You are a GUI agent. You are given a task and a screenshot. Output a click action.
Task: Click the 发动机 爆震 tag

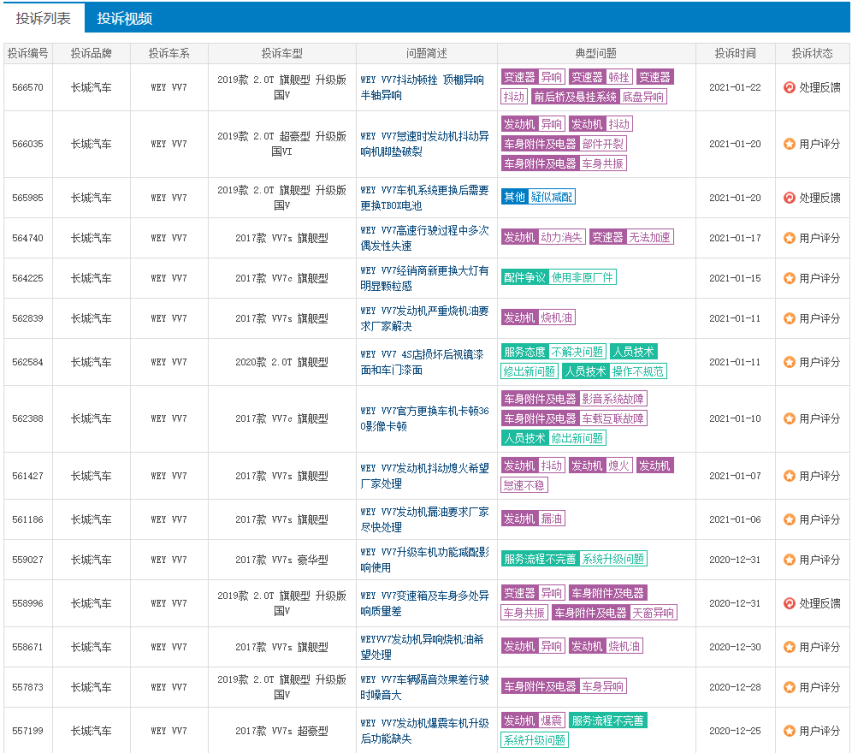(x=533, y=720)
